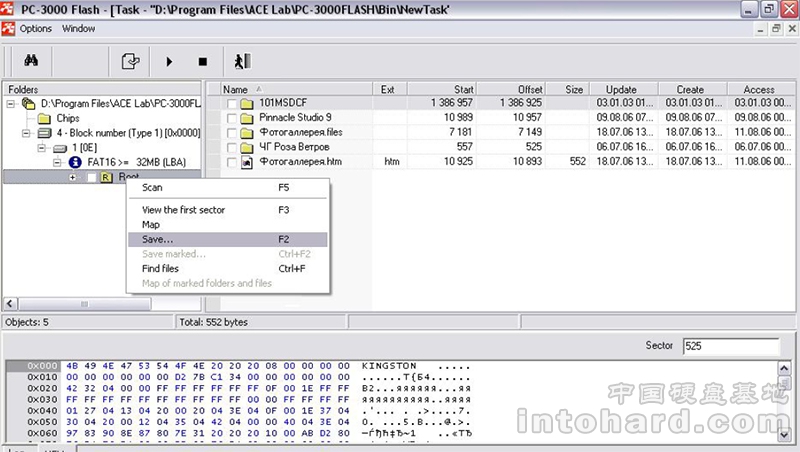The height and width of the screenshot is (452, 800).
Task: Tick the Pinnacle Studio 9 checkbox
Action: click(232, 118)
